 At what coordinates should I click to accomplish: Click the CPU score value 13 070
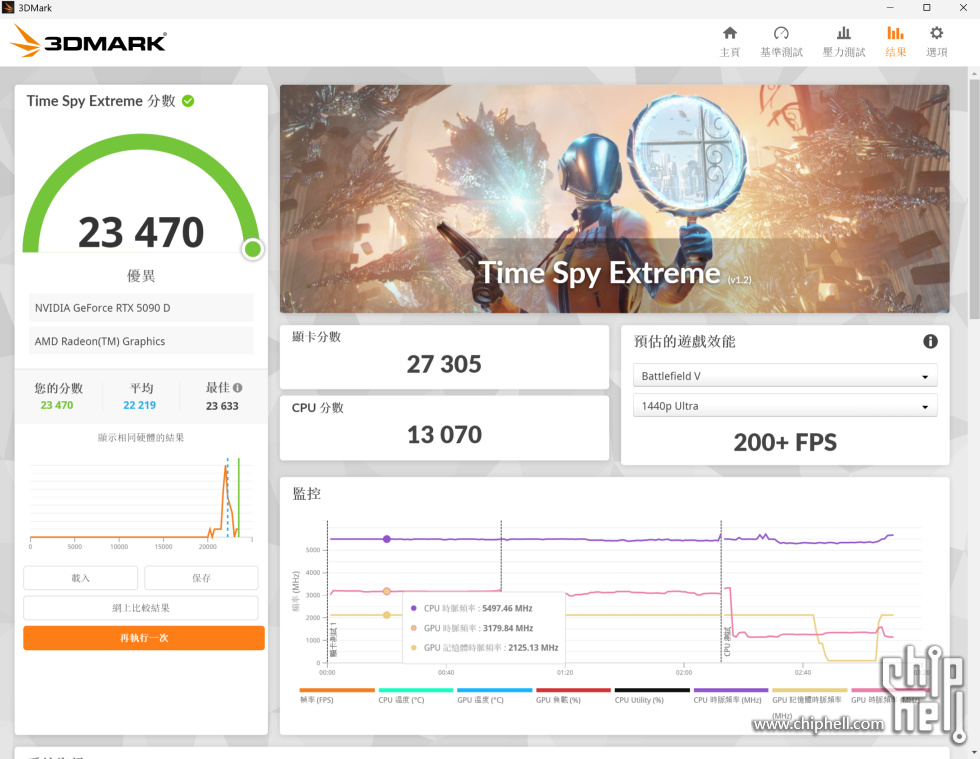point(444,435)
